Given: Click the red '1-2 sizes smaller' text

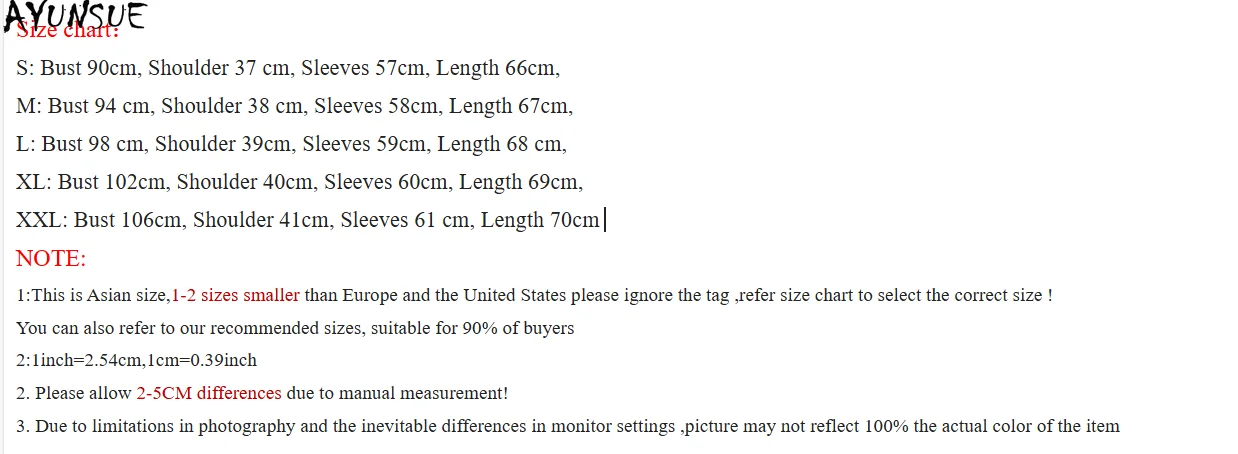Looking at the screenshot, I should coord(235,296).
